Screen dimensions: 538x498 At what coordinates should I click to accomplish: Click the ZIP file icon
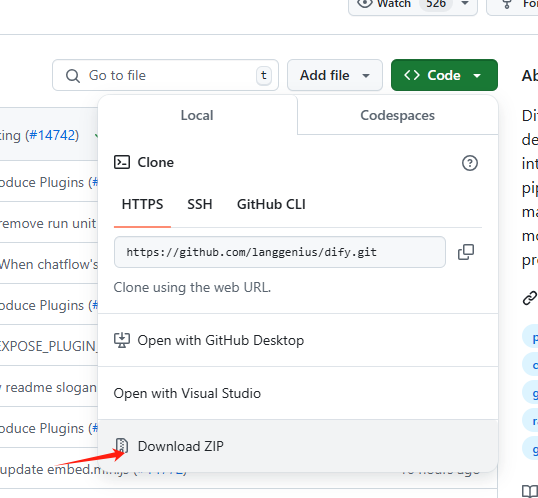[122, 446]
